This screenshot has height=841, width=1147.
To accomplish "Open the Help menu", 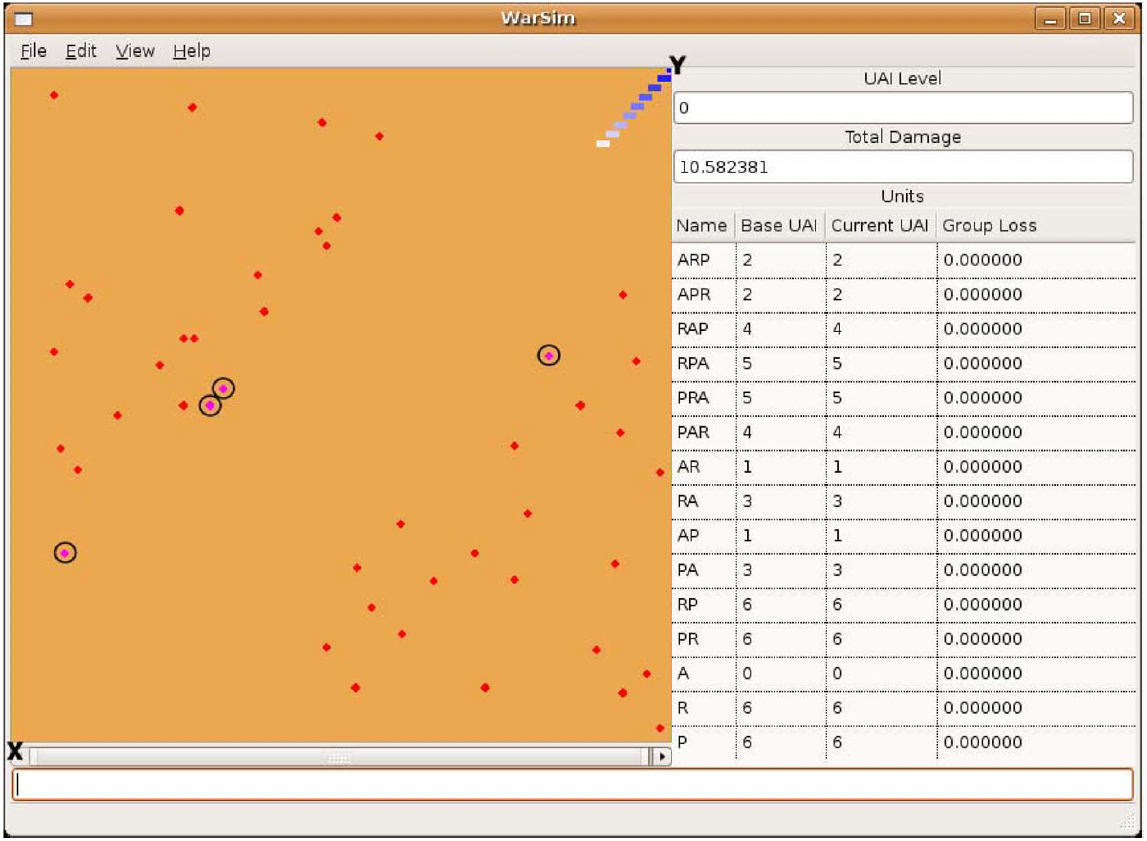I will point(191,51).
